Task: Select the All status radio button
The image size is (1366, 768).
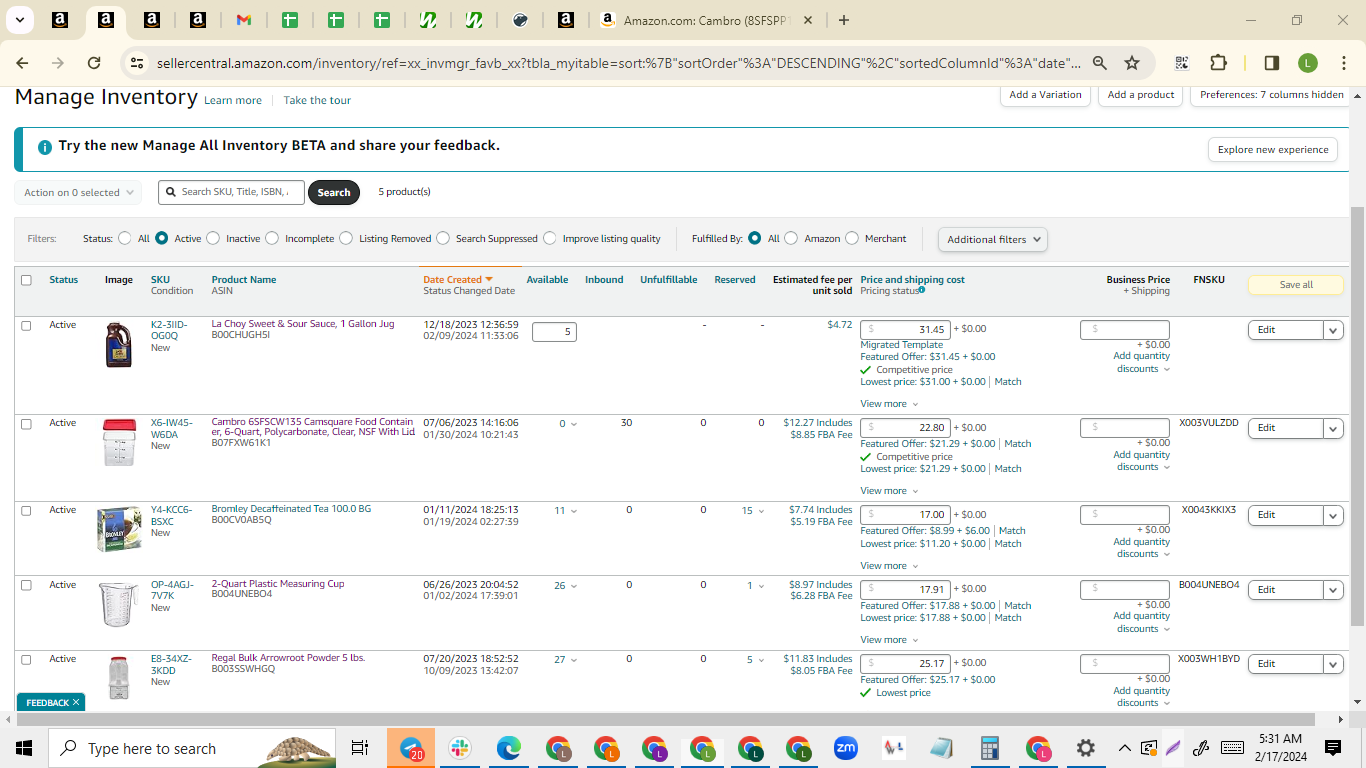Action: [x=125, y=239]
